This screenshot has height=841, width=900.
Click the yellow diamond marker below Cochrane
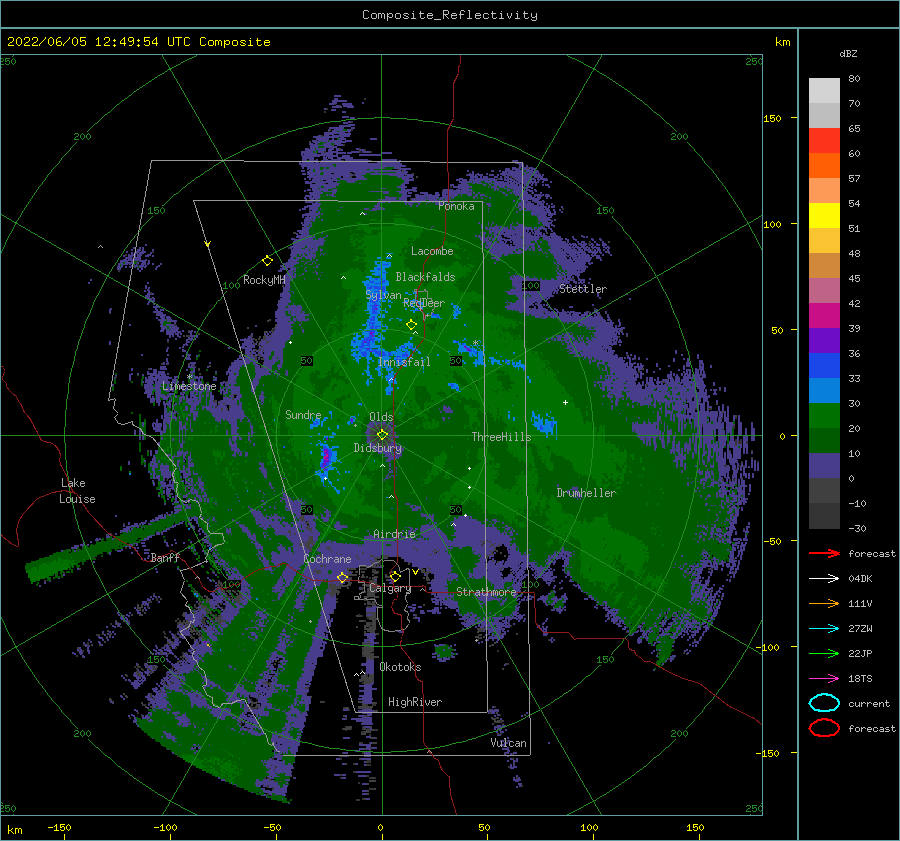(x=343, y=577)
